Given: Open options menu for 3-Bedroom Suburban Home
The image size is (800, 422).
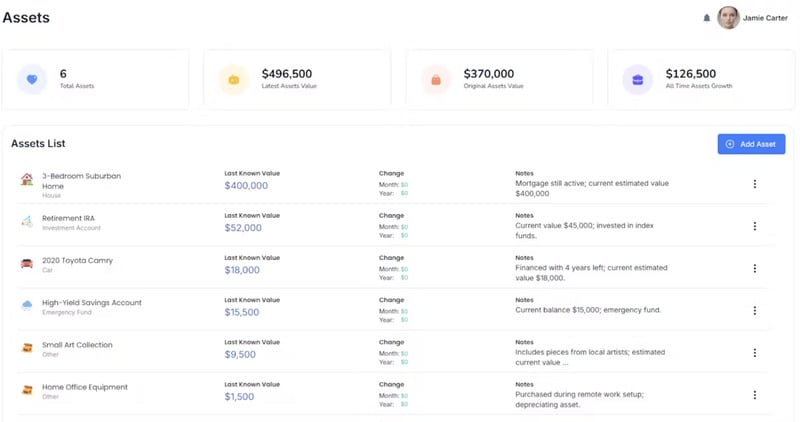Looking at the screenshot, I should tap(754, 184).
